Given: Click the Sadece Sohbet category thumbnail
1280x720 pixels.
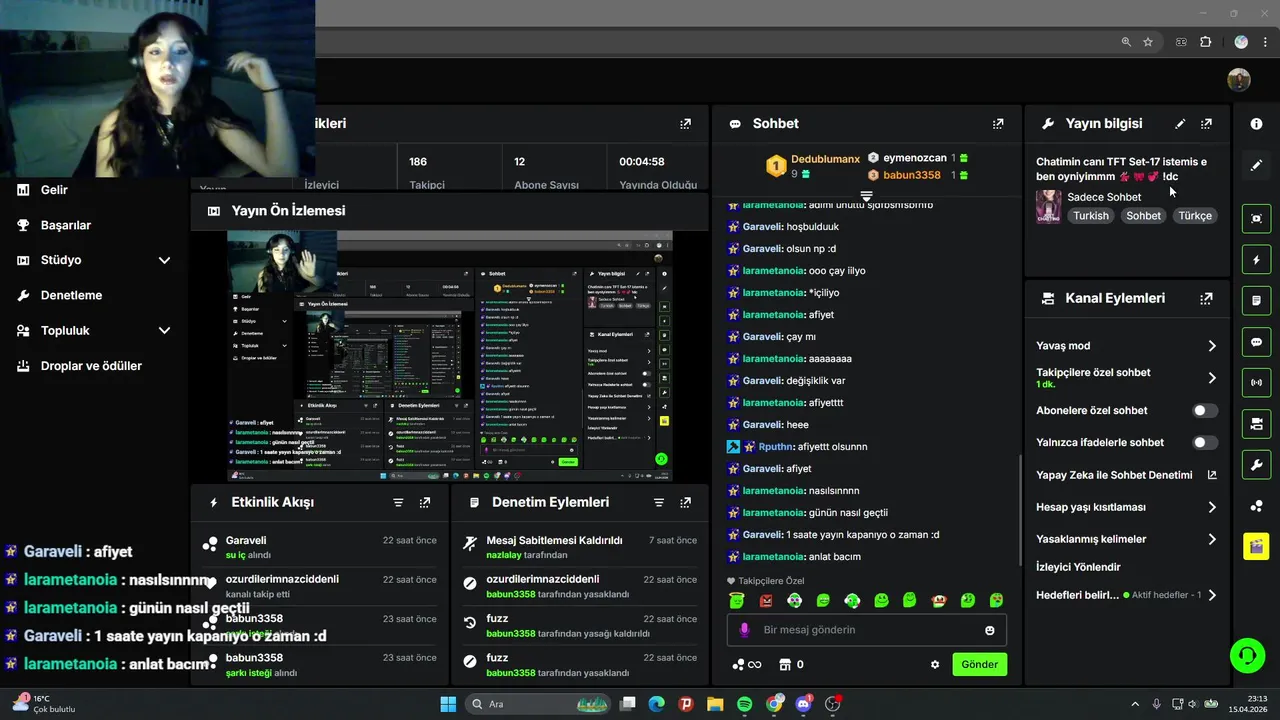Looking at the screenshot, I should click(1048, 207).
